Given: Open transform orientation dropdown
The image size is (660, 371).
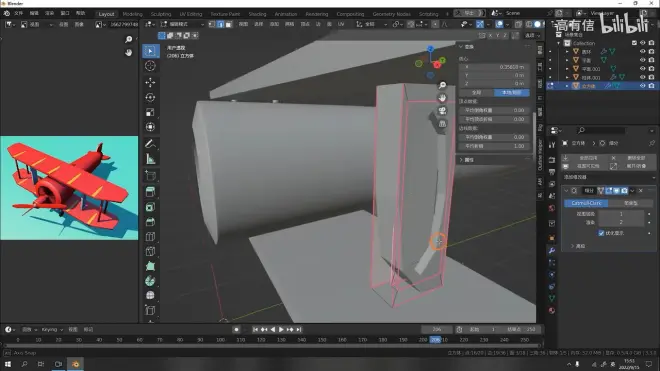Looking at the screenshot, I should 372,24.
